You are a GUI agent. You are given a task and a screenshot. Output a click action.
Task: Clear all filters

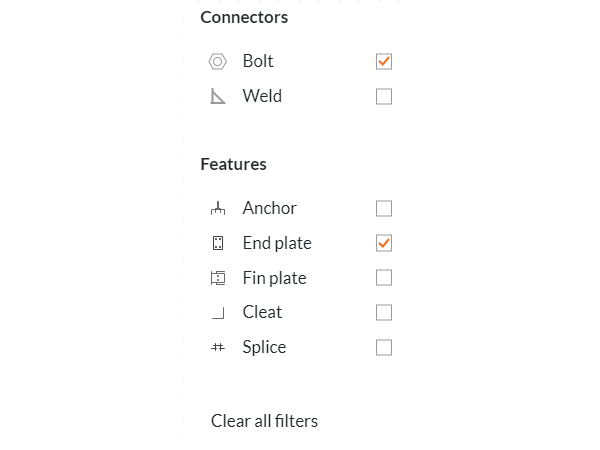264,421
